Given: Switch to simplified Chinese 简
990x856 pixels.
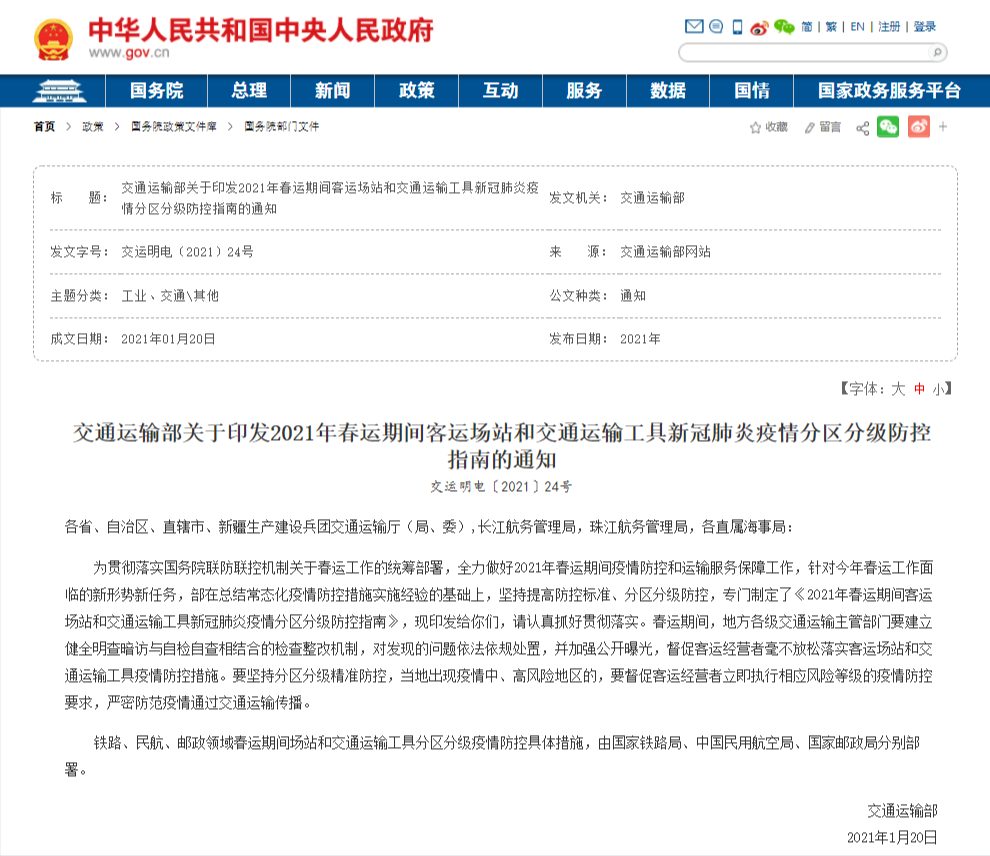Looking at the screenshot, I should point(806,27).
